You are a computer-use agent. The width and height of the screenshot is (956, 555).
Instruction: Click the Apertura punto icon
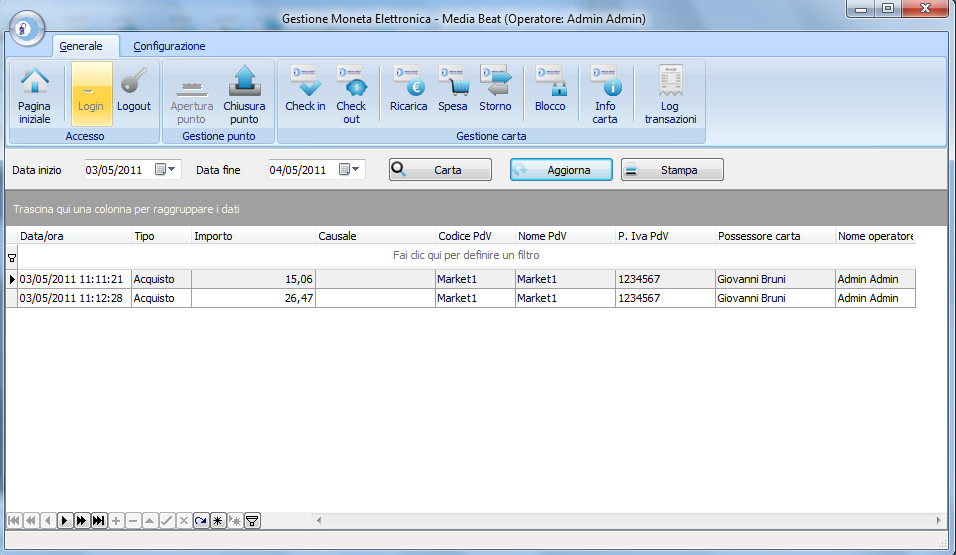pos(191,95)
